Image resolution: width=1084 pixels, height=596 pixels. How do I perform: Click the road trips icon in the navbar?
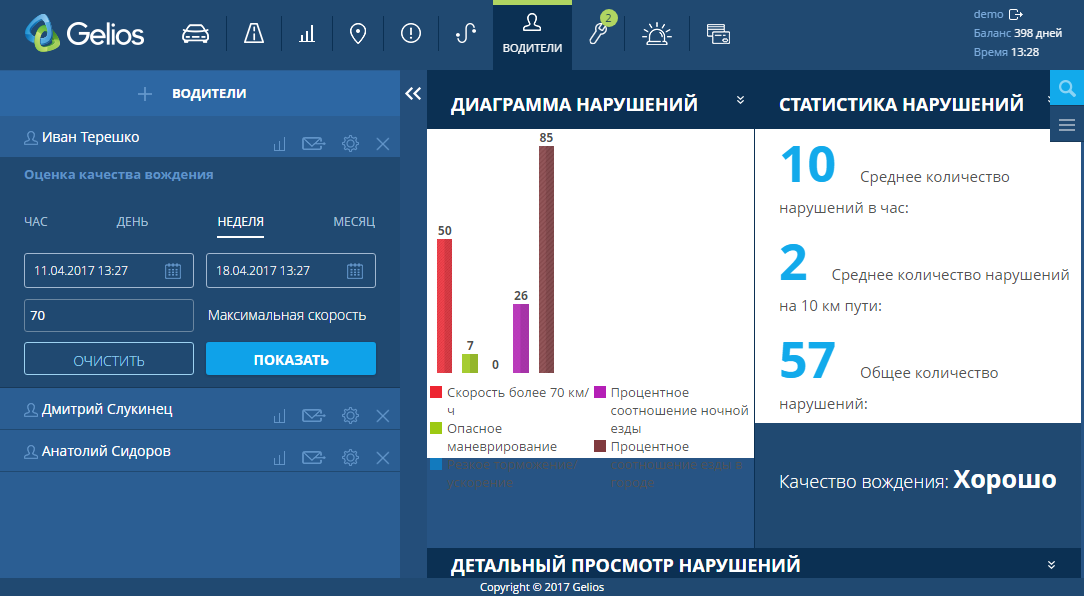(x=254, y=34)
